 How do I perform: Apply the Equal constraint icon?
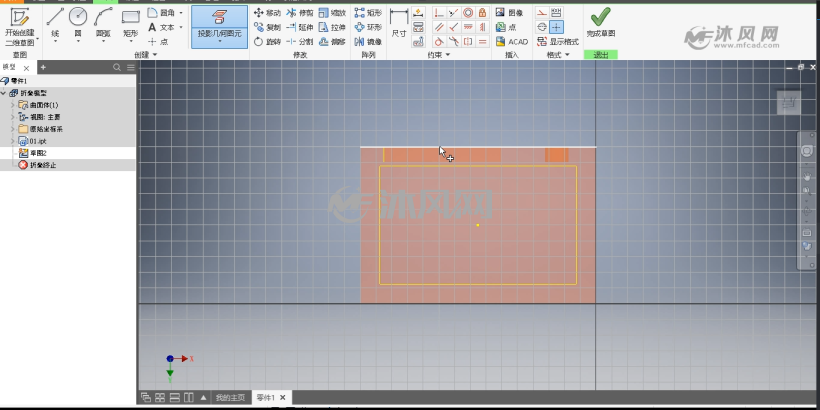point(483,41)
